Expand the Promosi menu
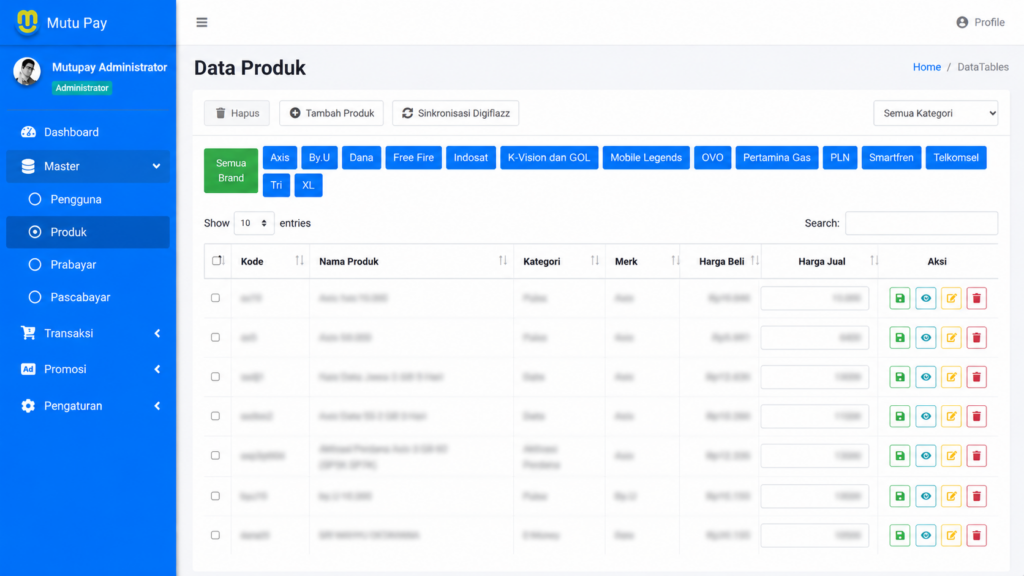1024x576 pixels. [88, 369]
